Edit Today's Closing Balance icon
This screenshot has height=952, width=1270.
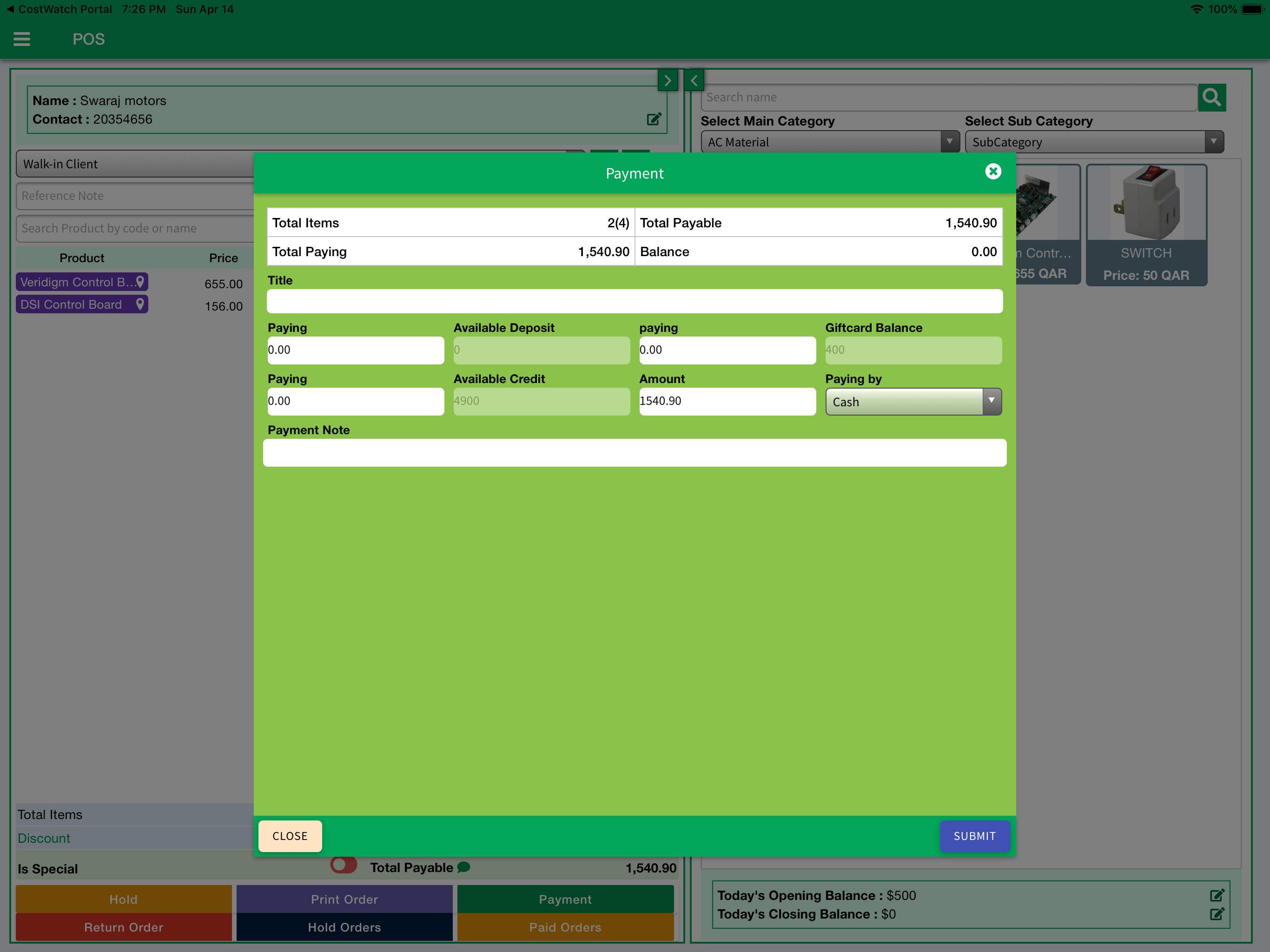pos(1217,913)
